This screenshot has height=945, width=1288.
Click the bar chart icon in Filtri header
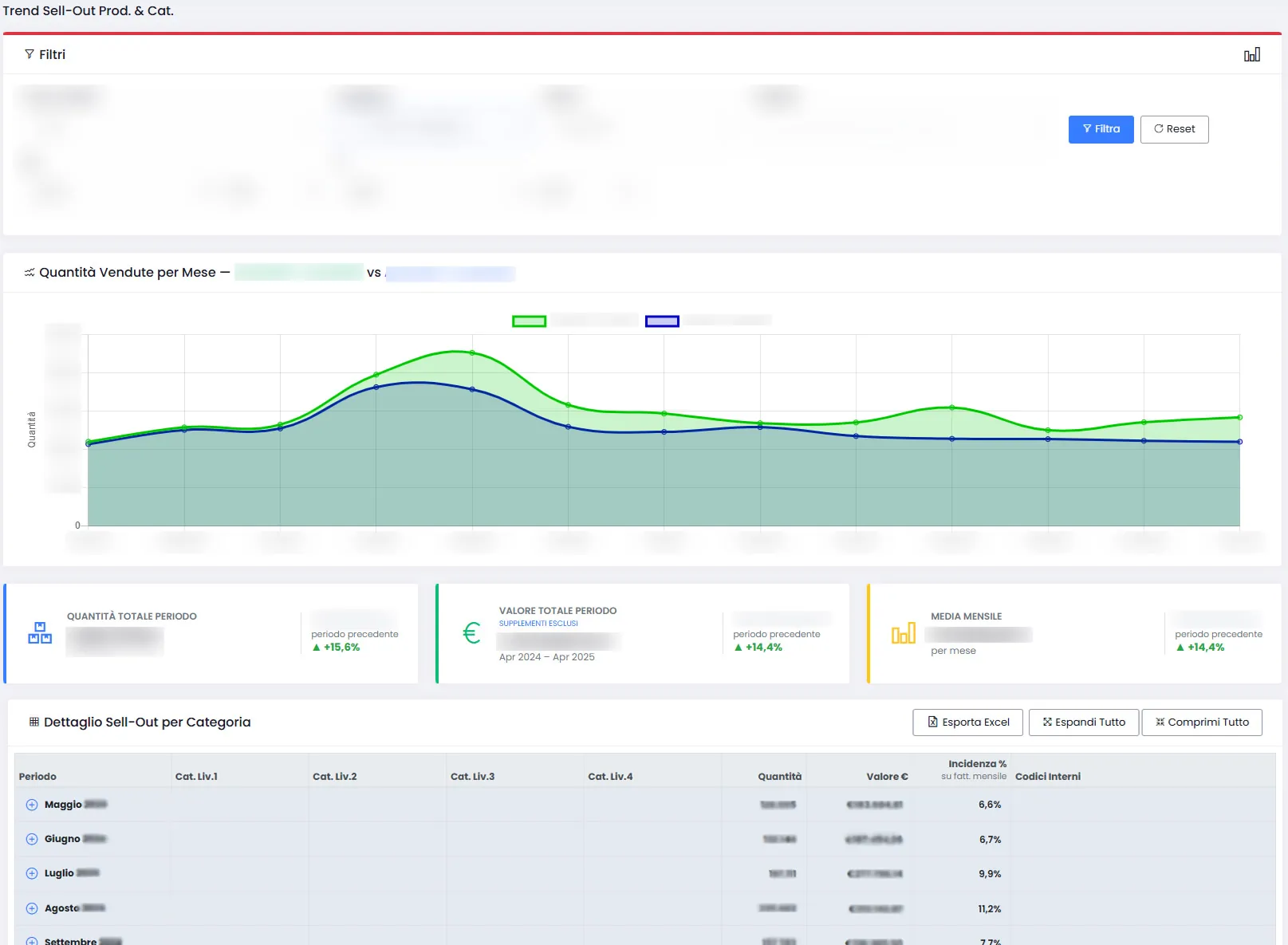point(1252,54)
